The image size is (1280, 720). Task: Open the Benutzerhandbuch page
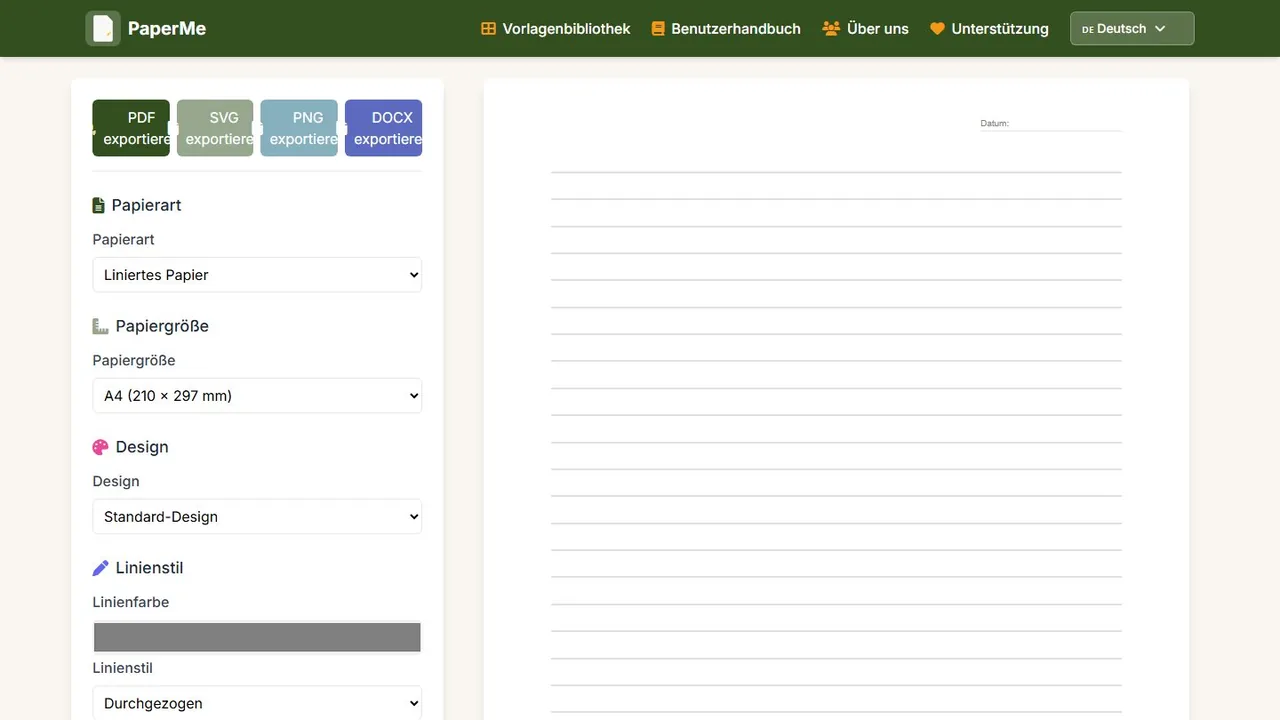coord(726,28)
